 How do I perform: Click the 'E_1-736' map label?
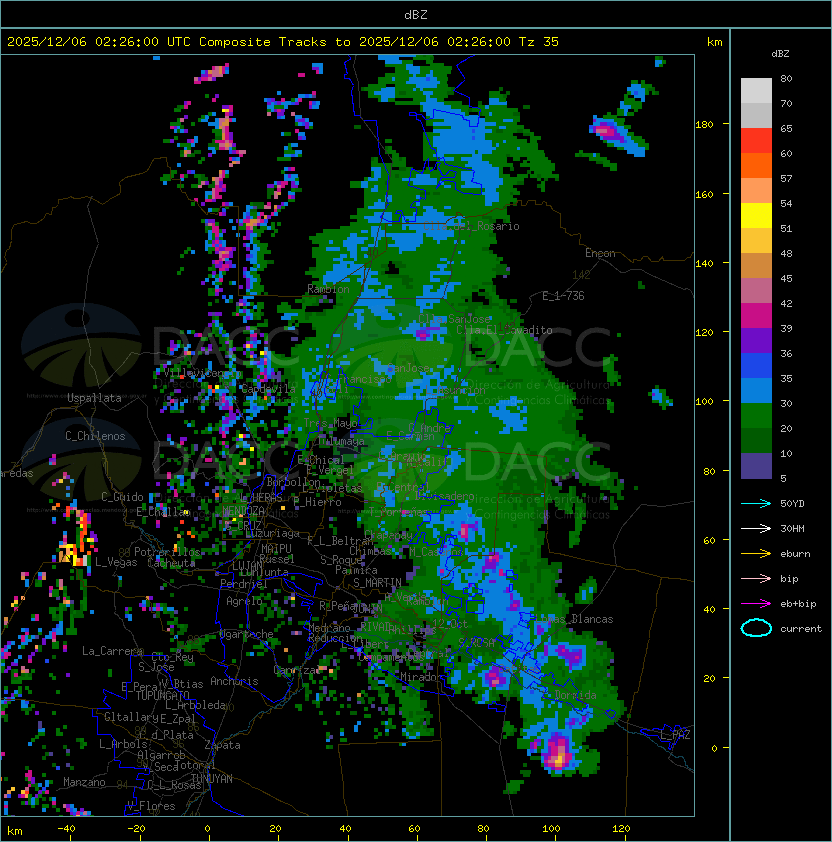[563, 296]
